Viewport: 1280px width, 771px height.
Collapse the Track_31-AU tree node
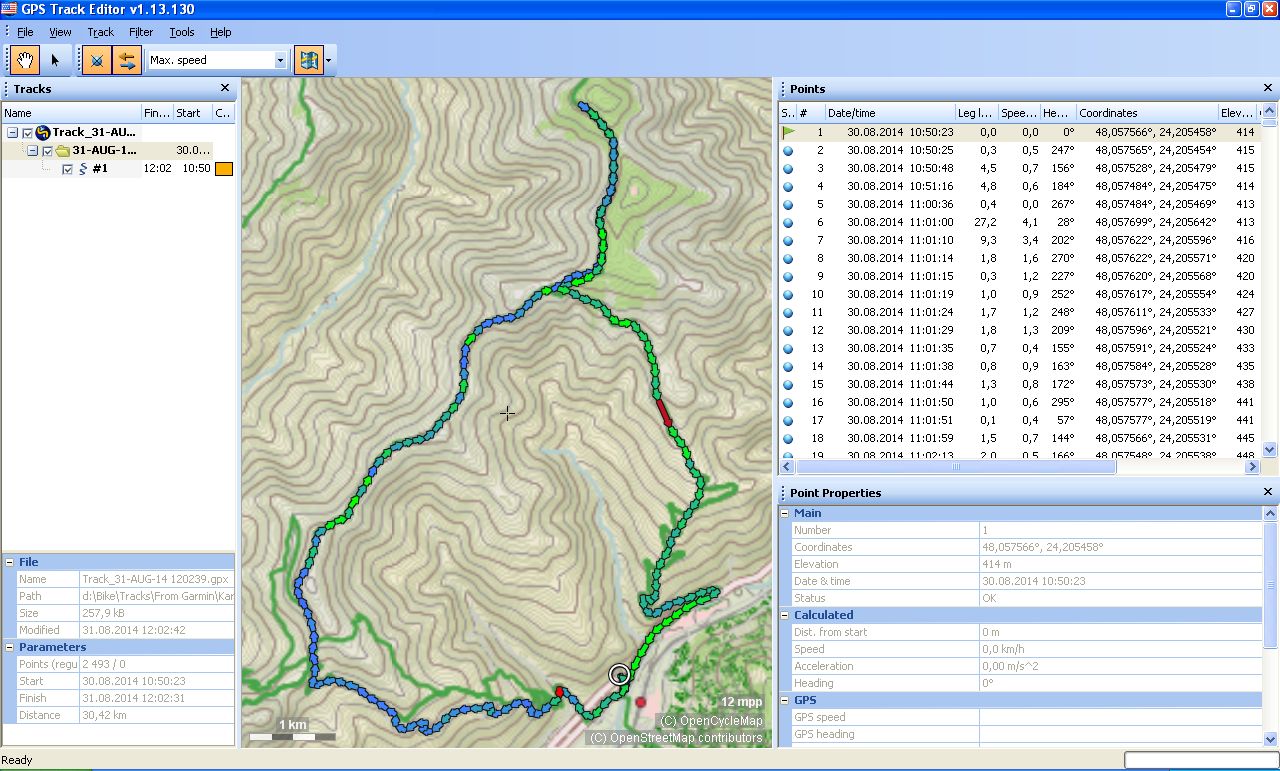tap(13, 132)
